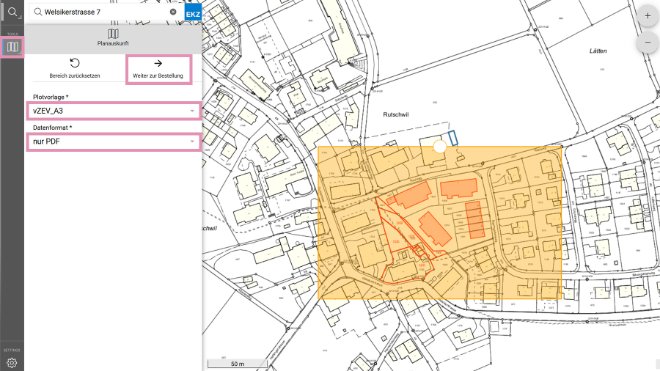Click the white rotate handle on orange area
Screen dimensions: 660x371
439,147
